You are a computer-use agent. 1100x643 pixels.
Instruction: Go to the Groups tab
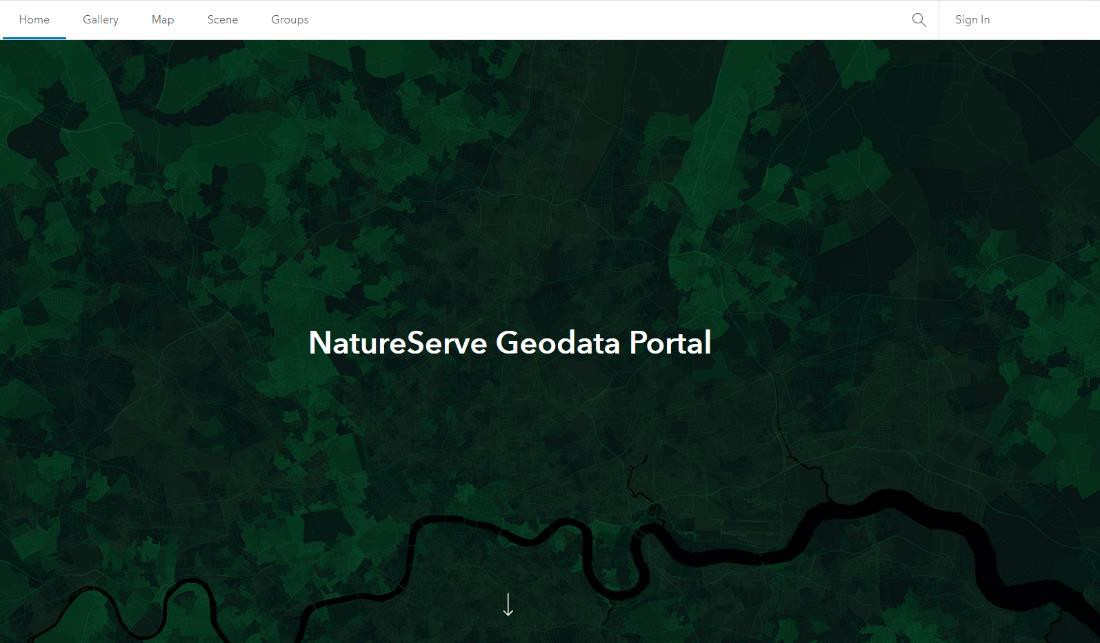point(290,20)
